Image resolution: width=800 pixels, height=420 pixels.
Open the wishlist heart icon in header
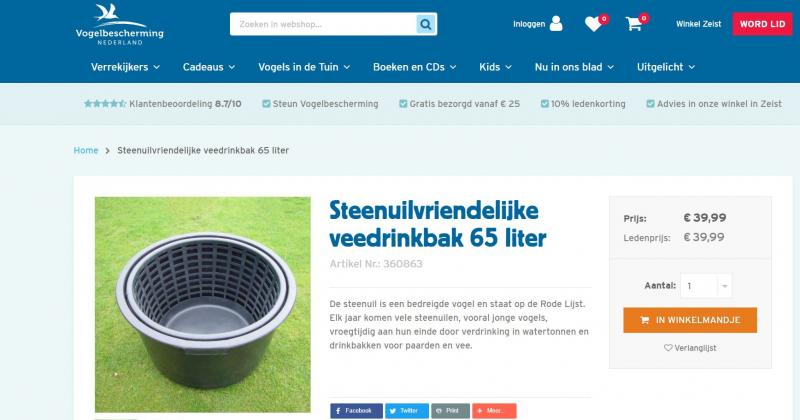click(x=593, y=23)
